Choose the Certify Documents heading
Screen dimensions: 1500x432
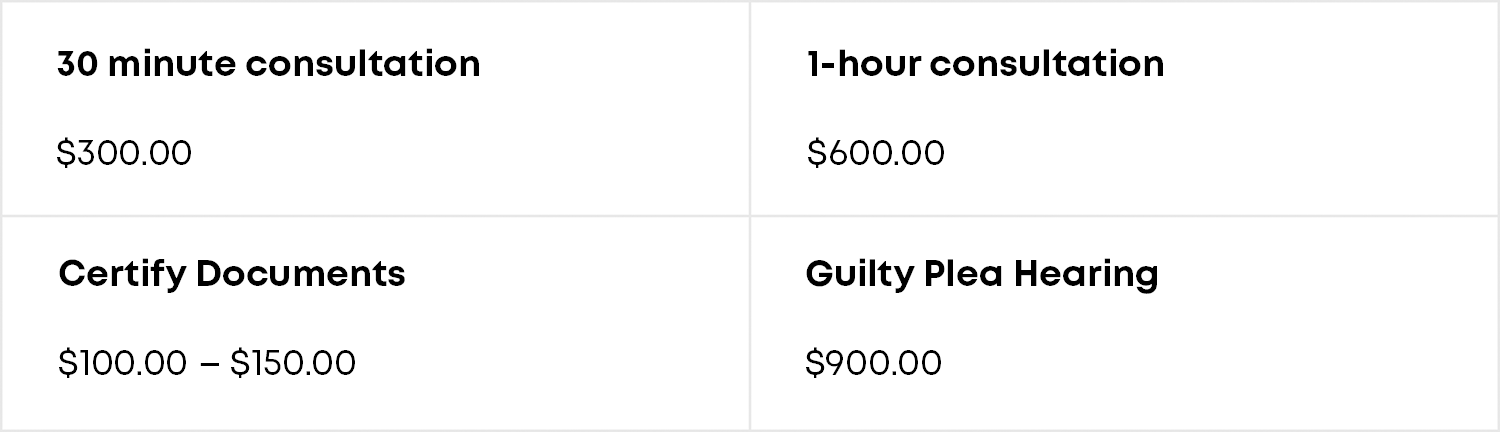pyautogui.click(x=232, y=274)
